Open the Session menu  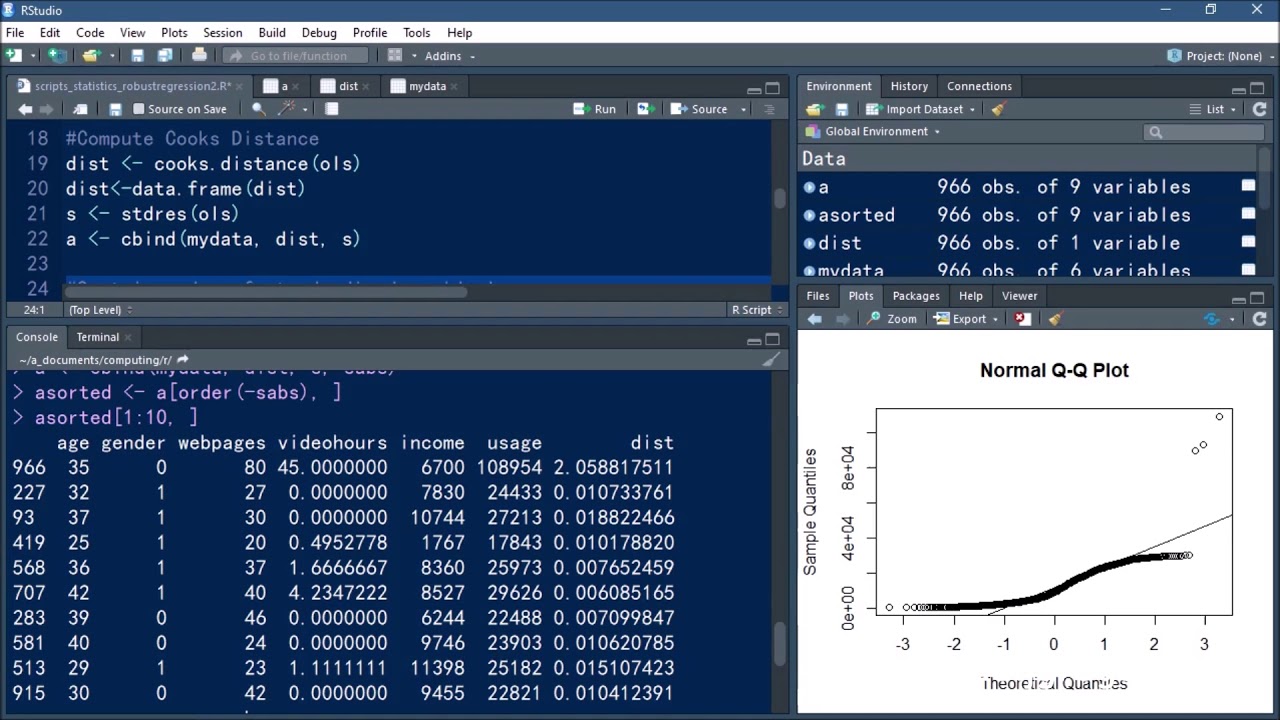[222, 33]
